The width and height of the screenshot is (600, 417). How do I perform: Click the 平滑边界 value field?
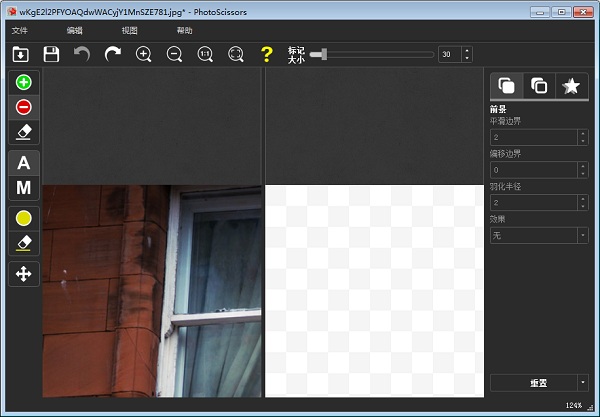tap(534, 137)
